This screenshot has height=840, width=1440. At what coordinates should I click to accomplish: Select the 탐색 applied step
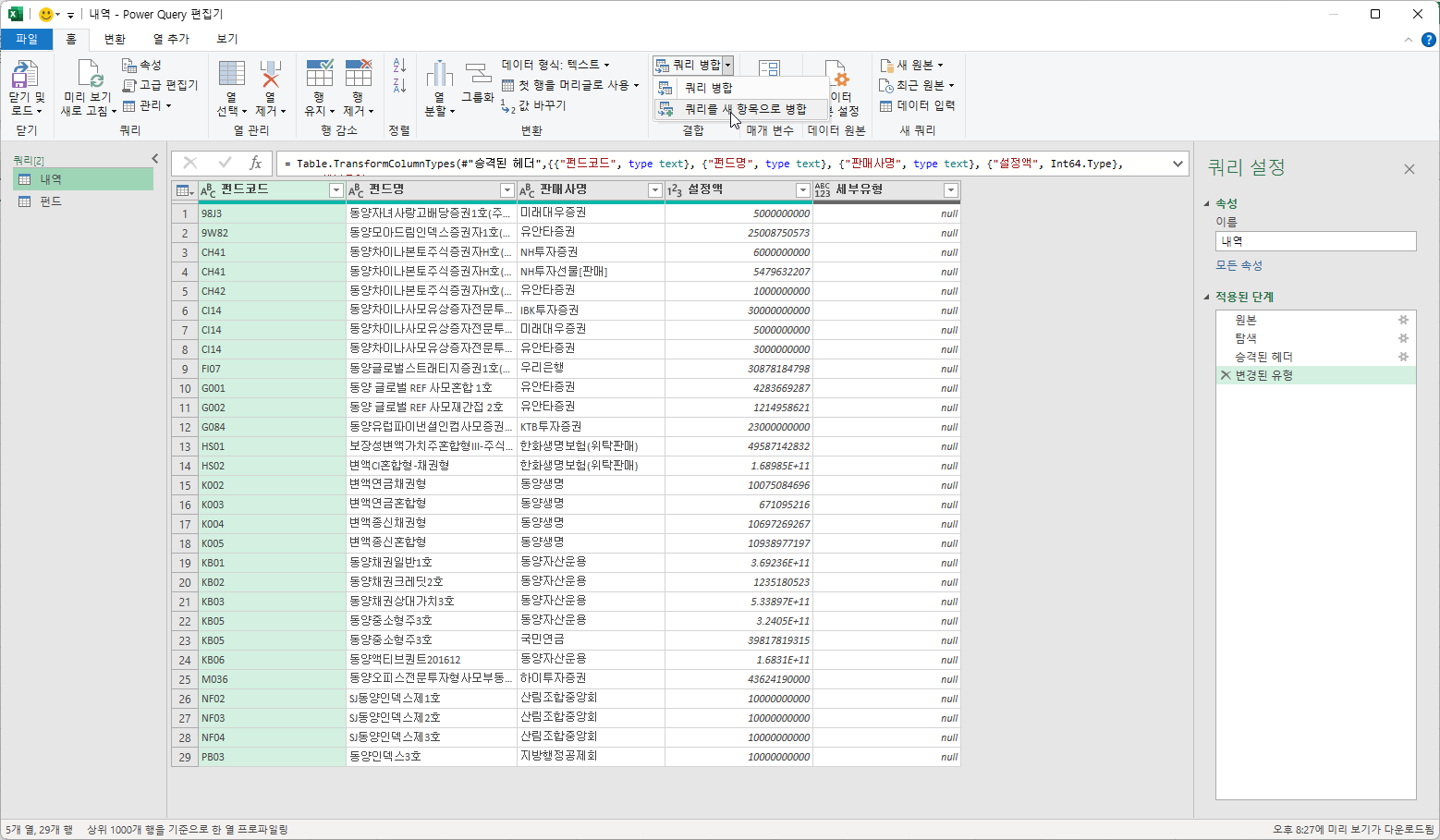tap(1315, 338)
